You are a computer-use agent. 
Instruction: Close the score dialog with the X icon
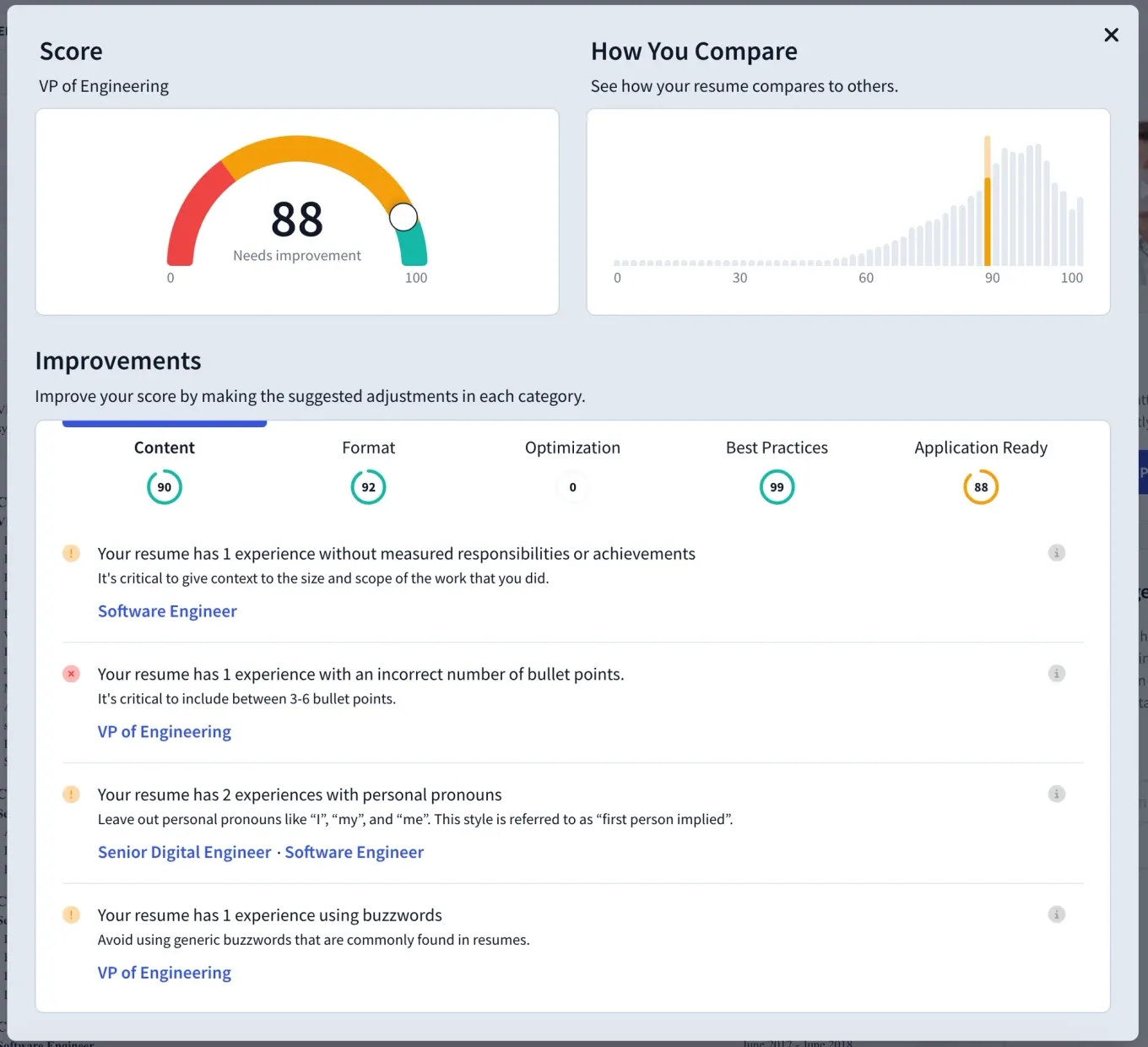tap(1111, 35)
